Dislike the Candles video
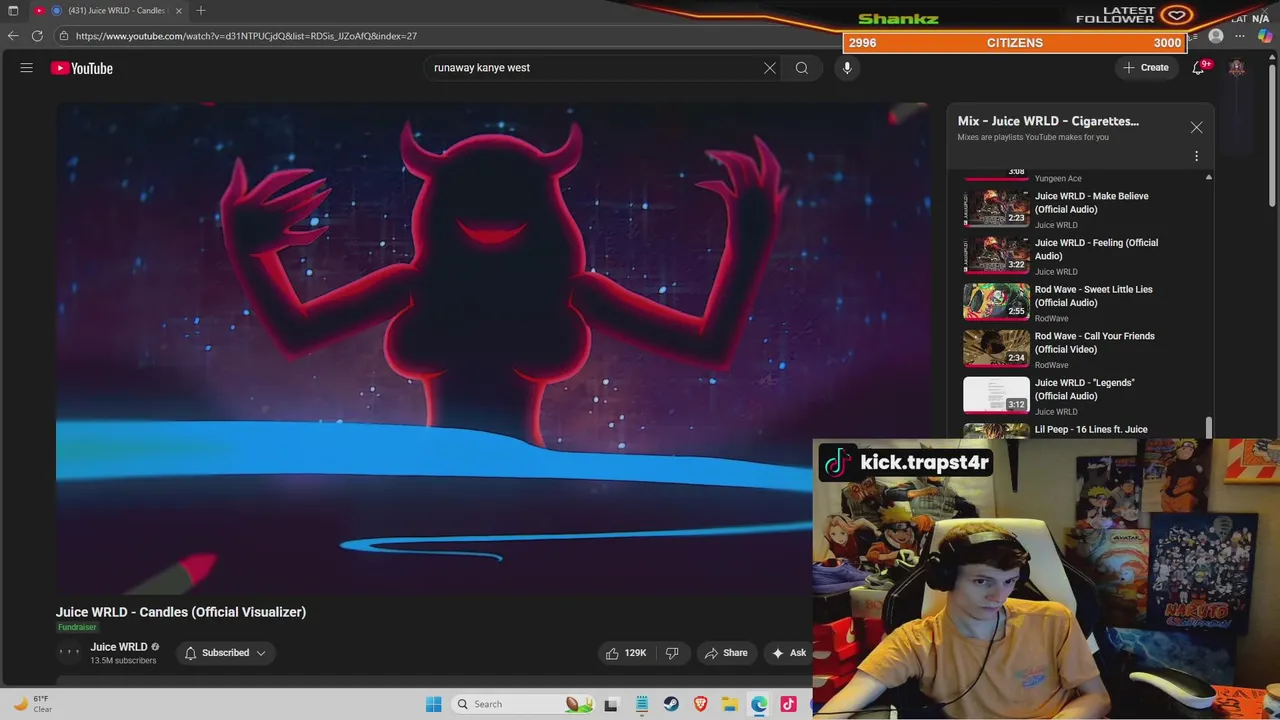1280x720 pixels. click(672, 653)
